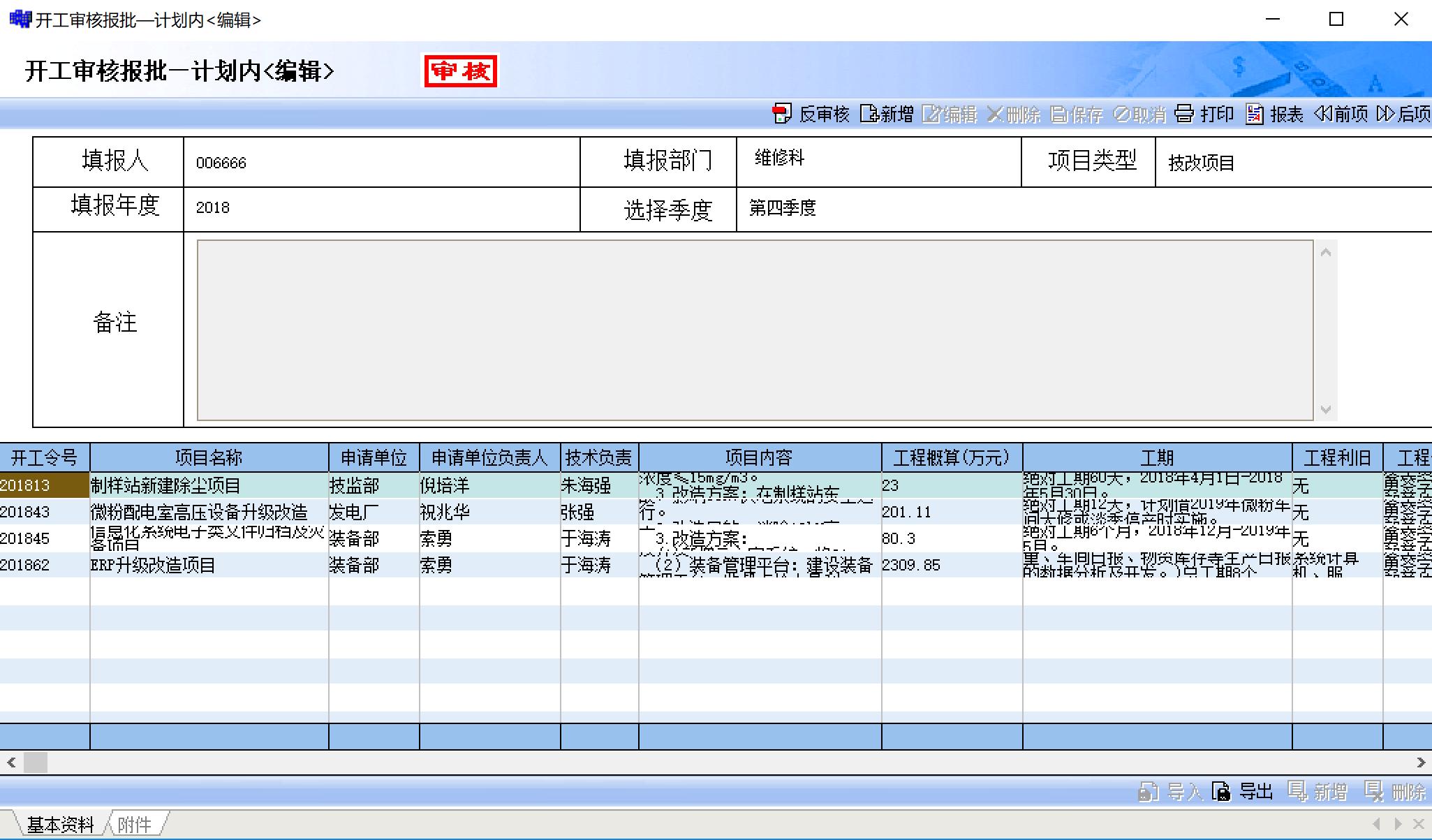Click inside the 备注 remarks text area

[754, 330]
